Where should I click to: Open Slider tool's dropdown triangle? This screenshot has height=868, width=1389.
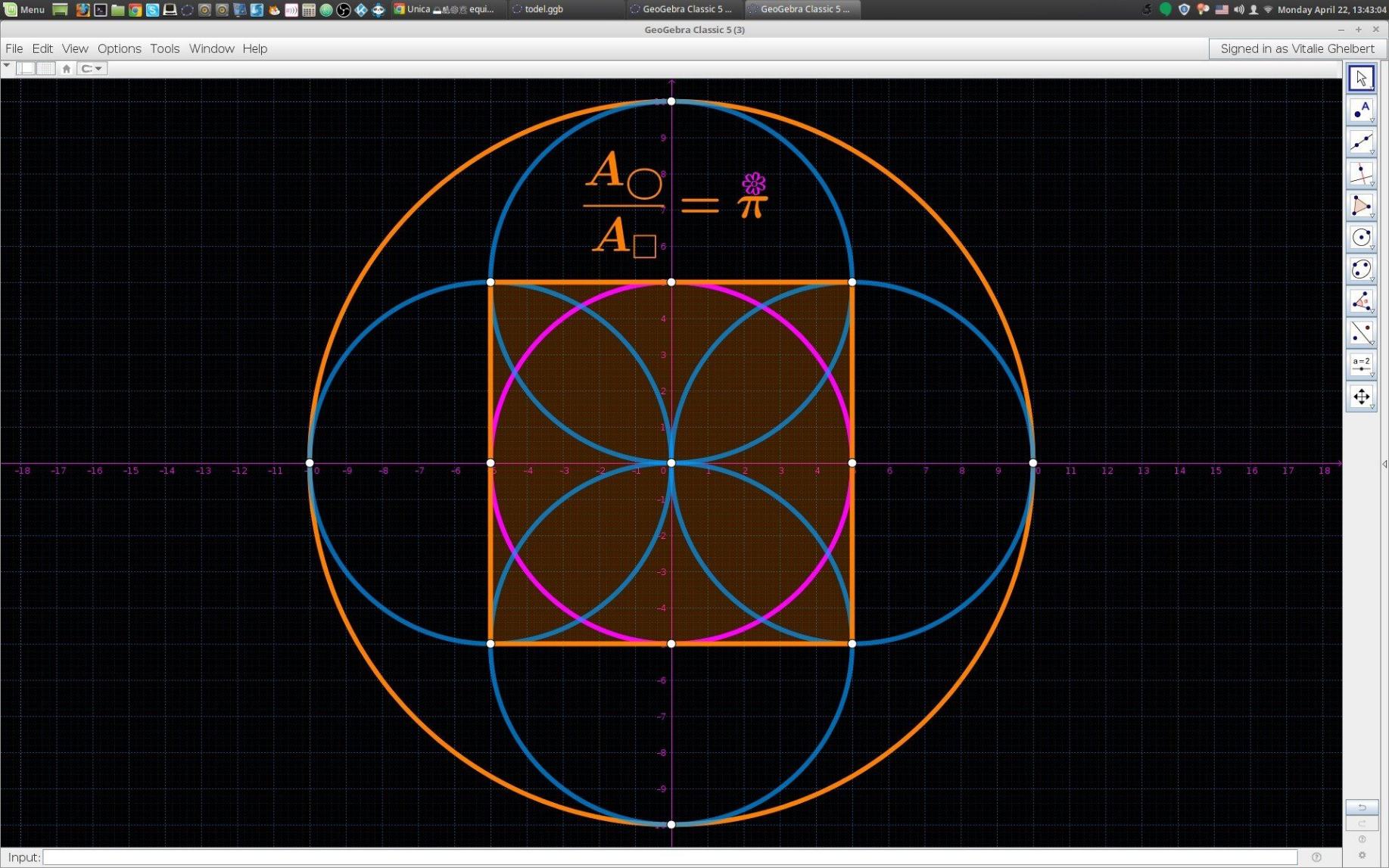[x=1372, y=375]
